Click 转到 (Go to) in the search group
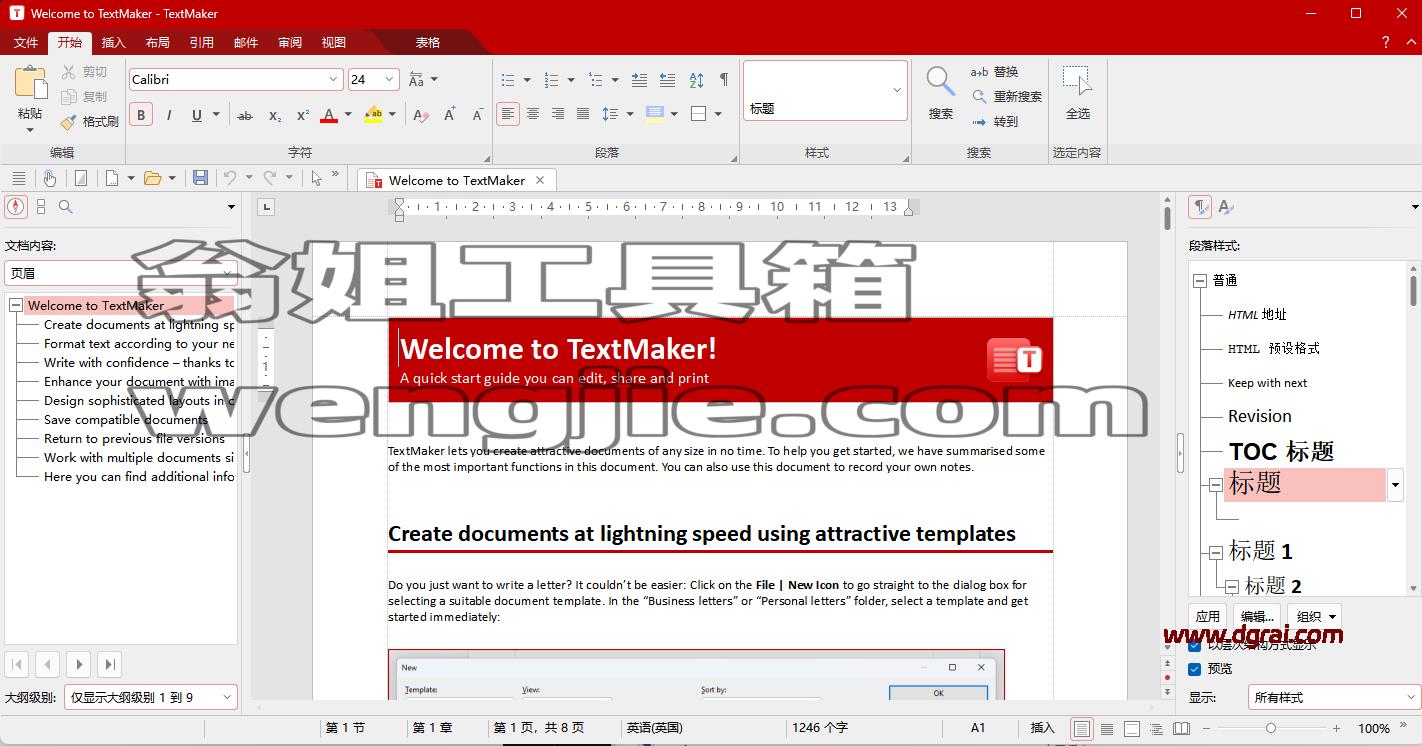 pos(995,121)
